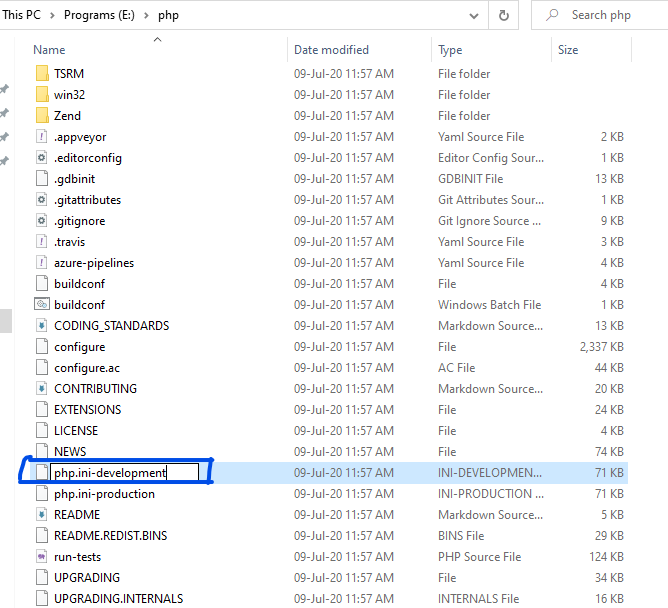Screen dimensions: 668x608
Task: Click the Windows Batch File type text
Action: pos(489,304)
